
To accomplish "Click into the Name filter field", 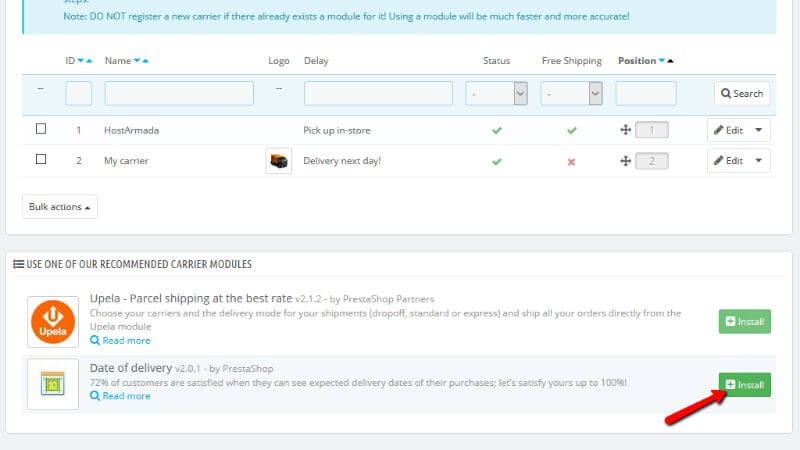I will pos(179,93).
